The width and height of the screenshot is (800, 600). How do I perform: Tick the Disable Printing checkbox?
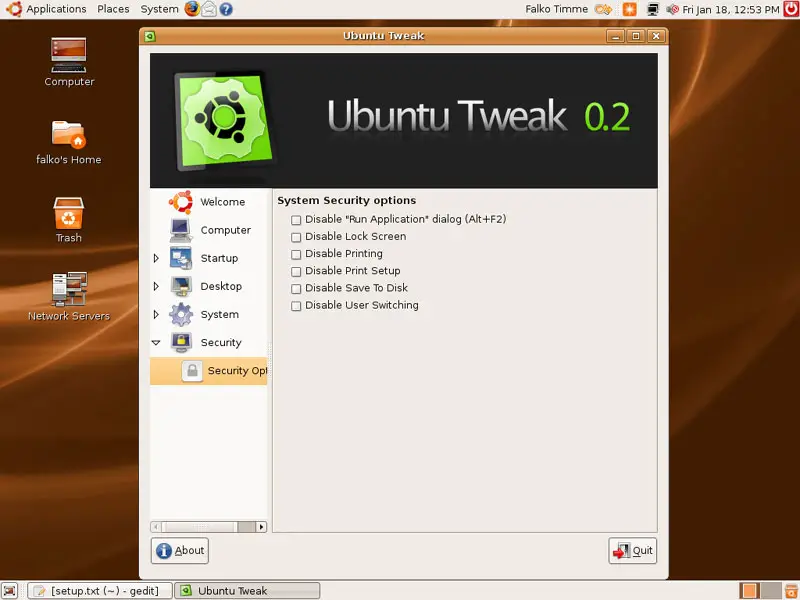(296, 254)
